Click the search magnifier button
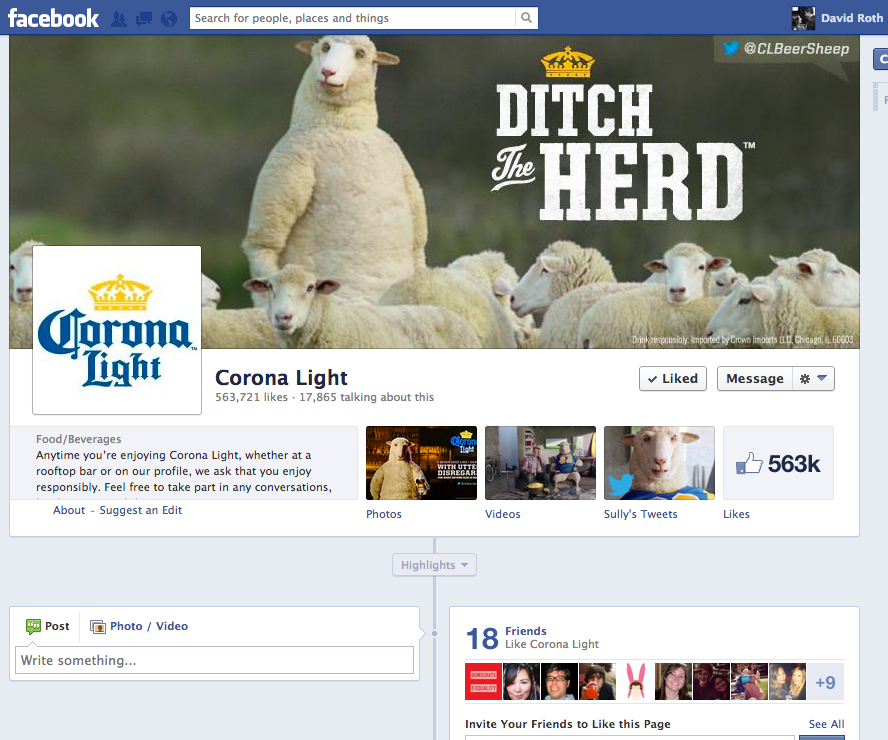 (526, 18)
